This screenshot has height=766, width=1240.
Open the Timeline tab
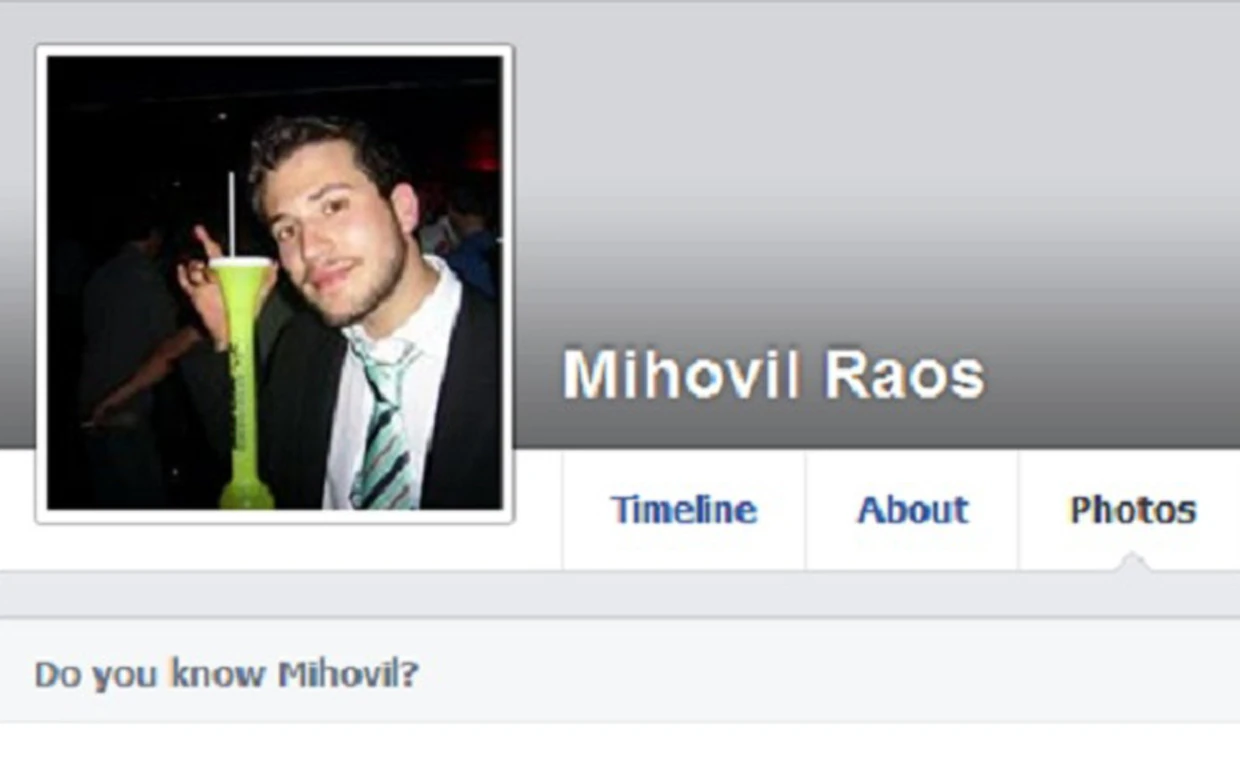pos(684,510)
